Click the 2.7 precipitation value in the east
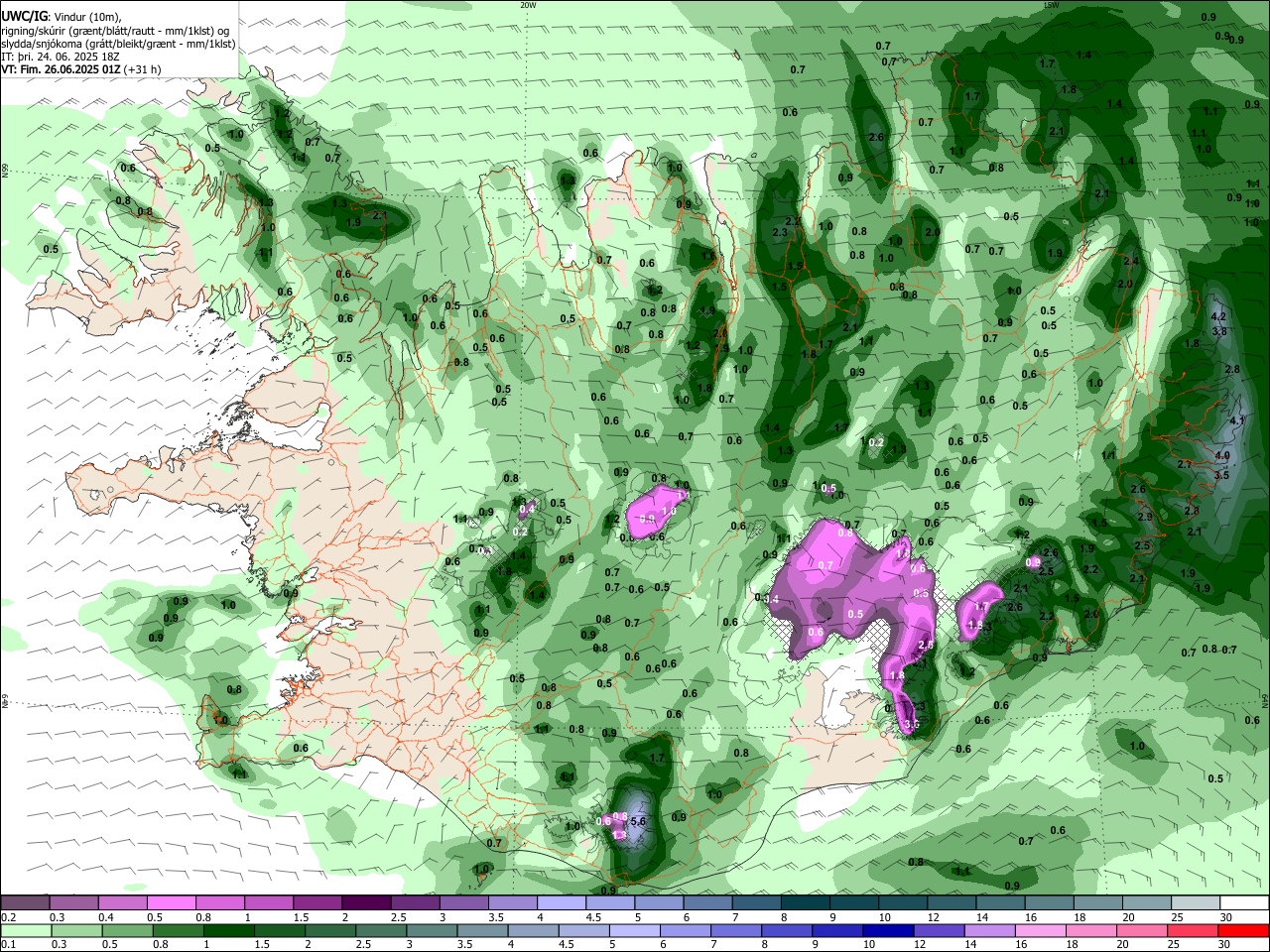The width and height of the screenshot is (1270, 952). point(1184,464)
